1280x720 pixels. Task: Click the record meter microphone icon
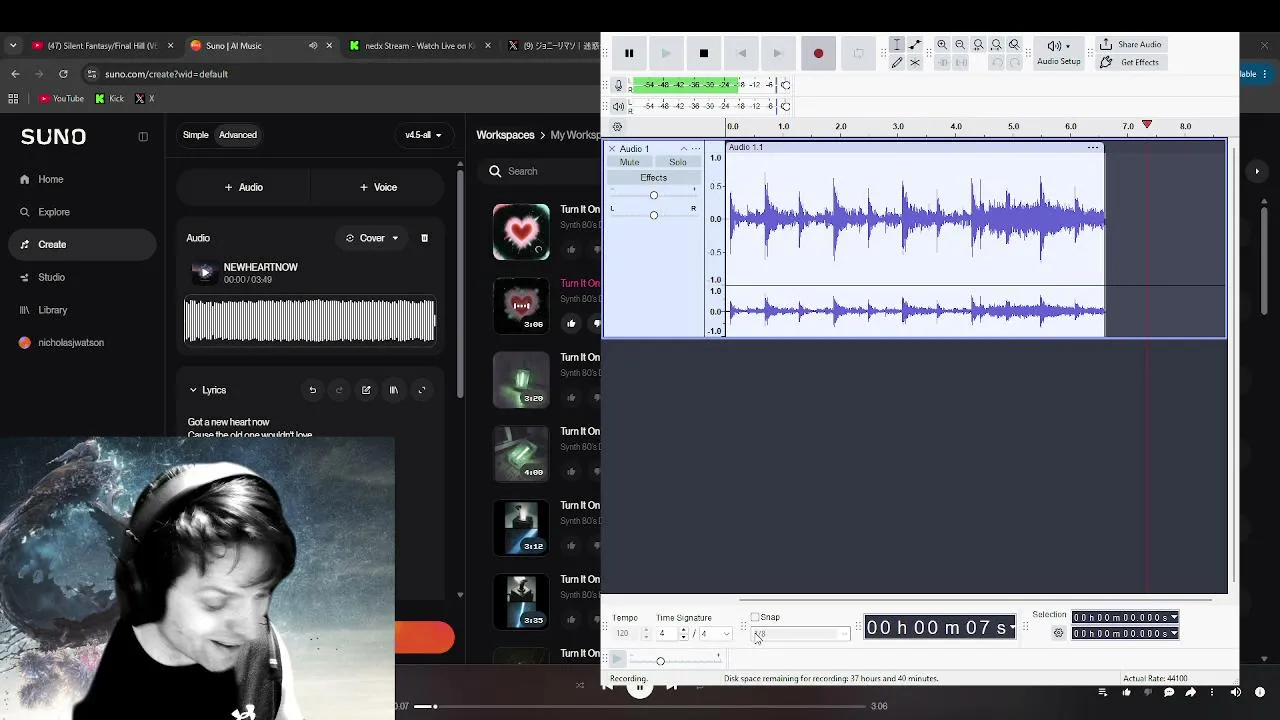pos(618,85)
